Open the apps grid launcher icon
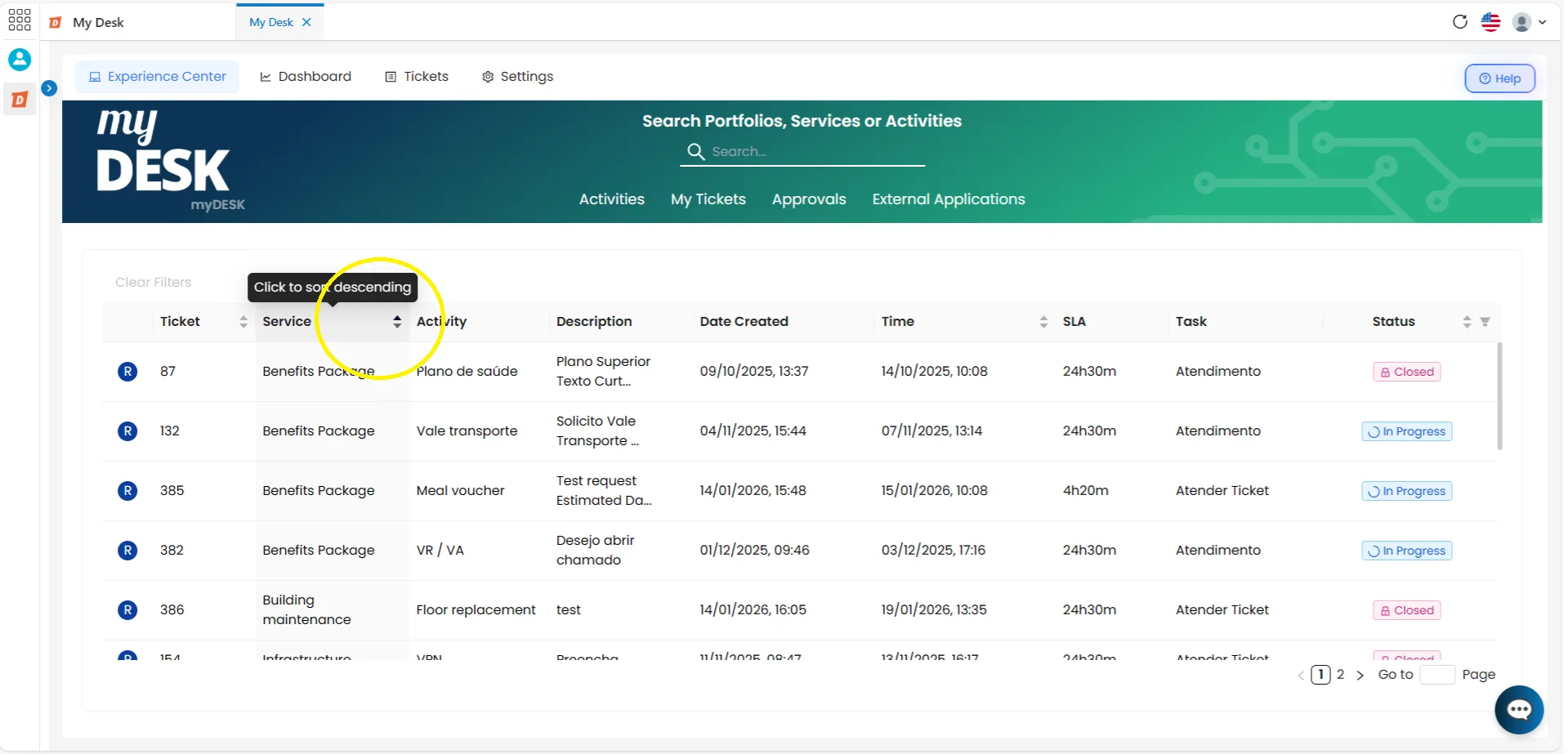The image size is (1568, 754). 20,20
